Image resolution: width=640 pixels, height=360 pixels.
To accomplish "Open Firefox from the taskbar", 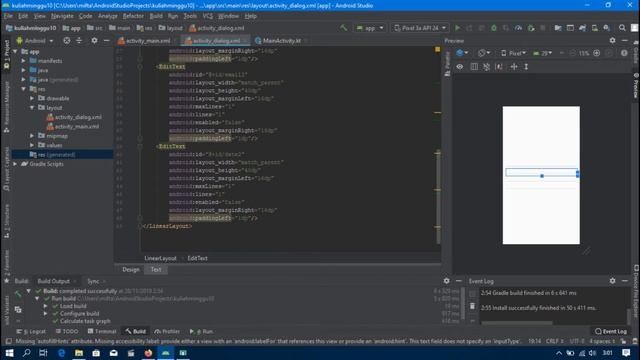I will (x=148, y=353).
